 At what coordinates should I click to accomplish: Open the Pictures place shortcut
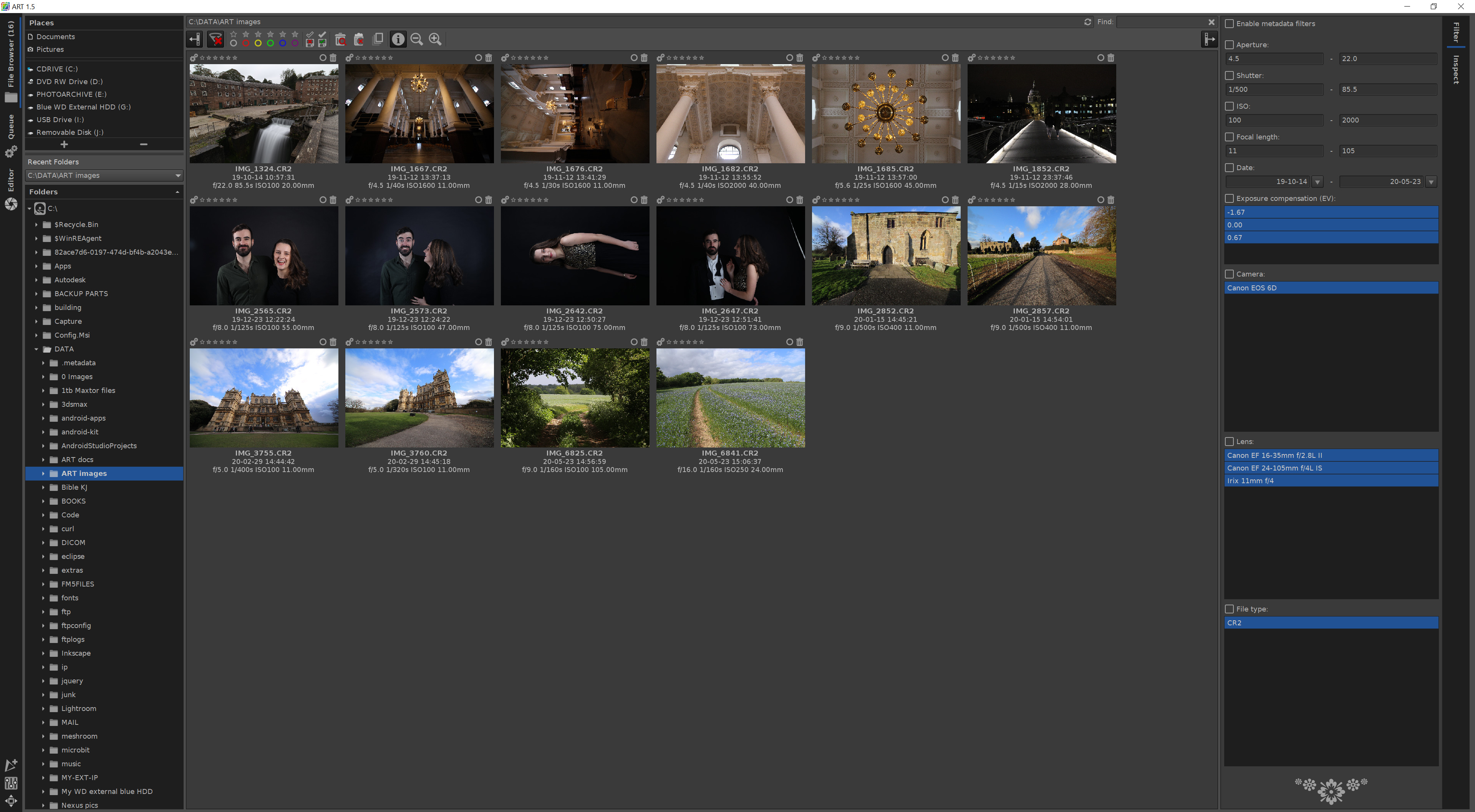point(50,49)
